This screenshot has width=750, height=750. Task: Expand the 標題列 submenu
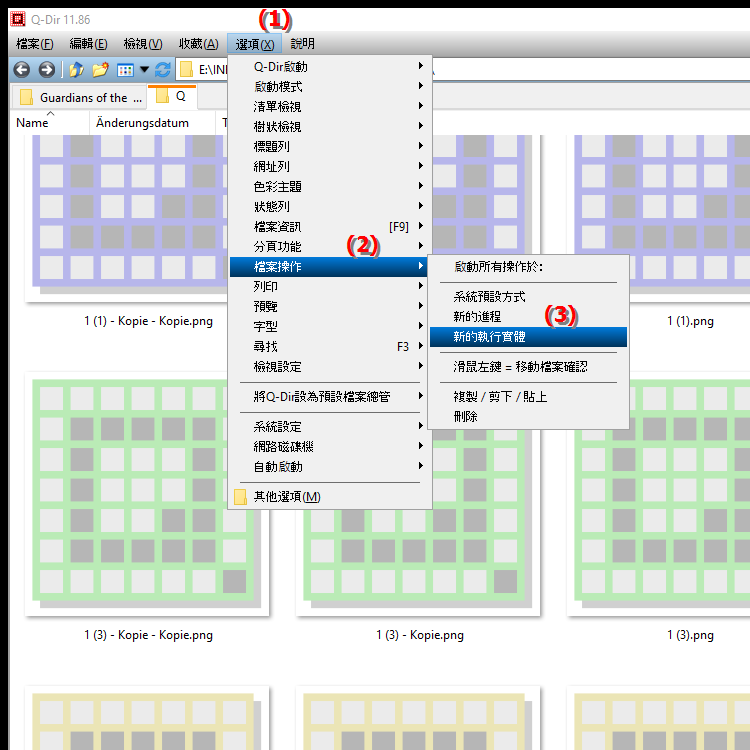pyautogui.click(x=331, y=146)
